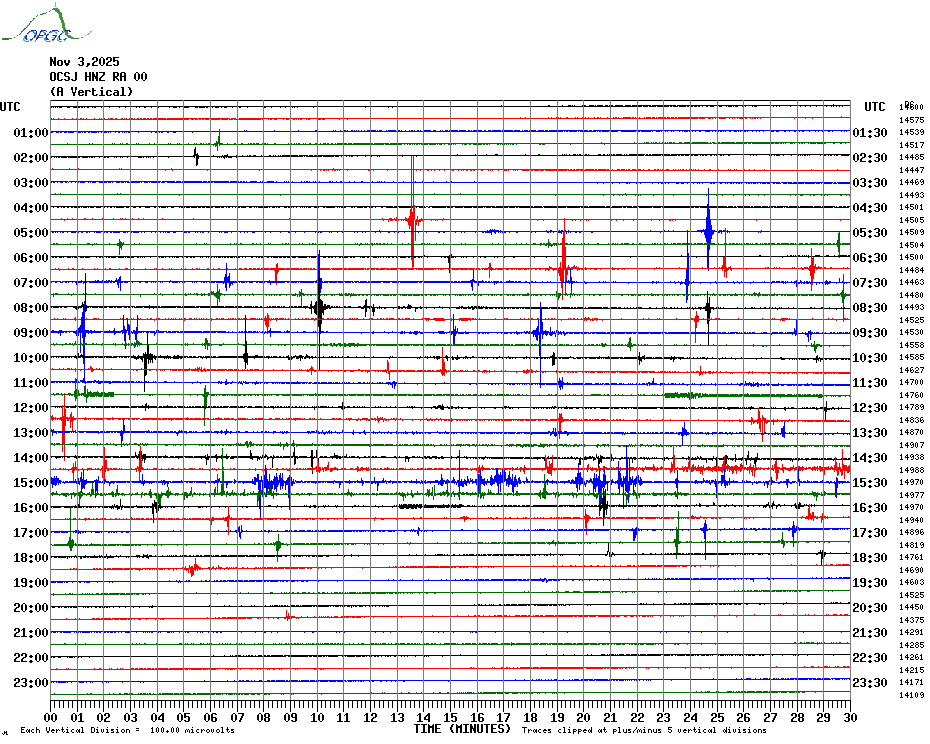
Task: Click the 'TIME (MINUTES)' axis title
Action: click(x=462, y=729)
